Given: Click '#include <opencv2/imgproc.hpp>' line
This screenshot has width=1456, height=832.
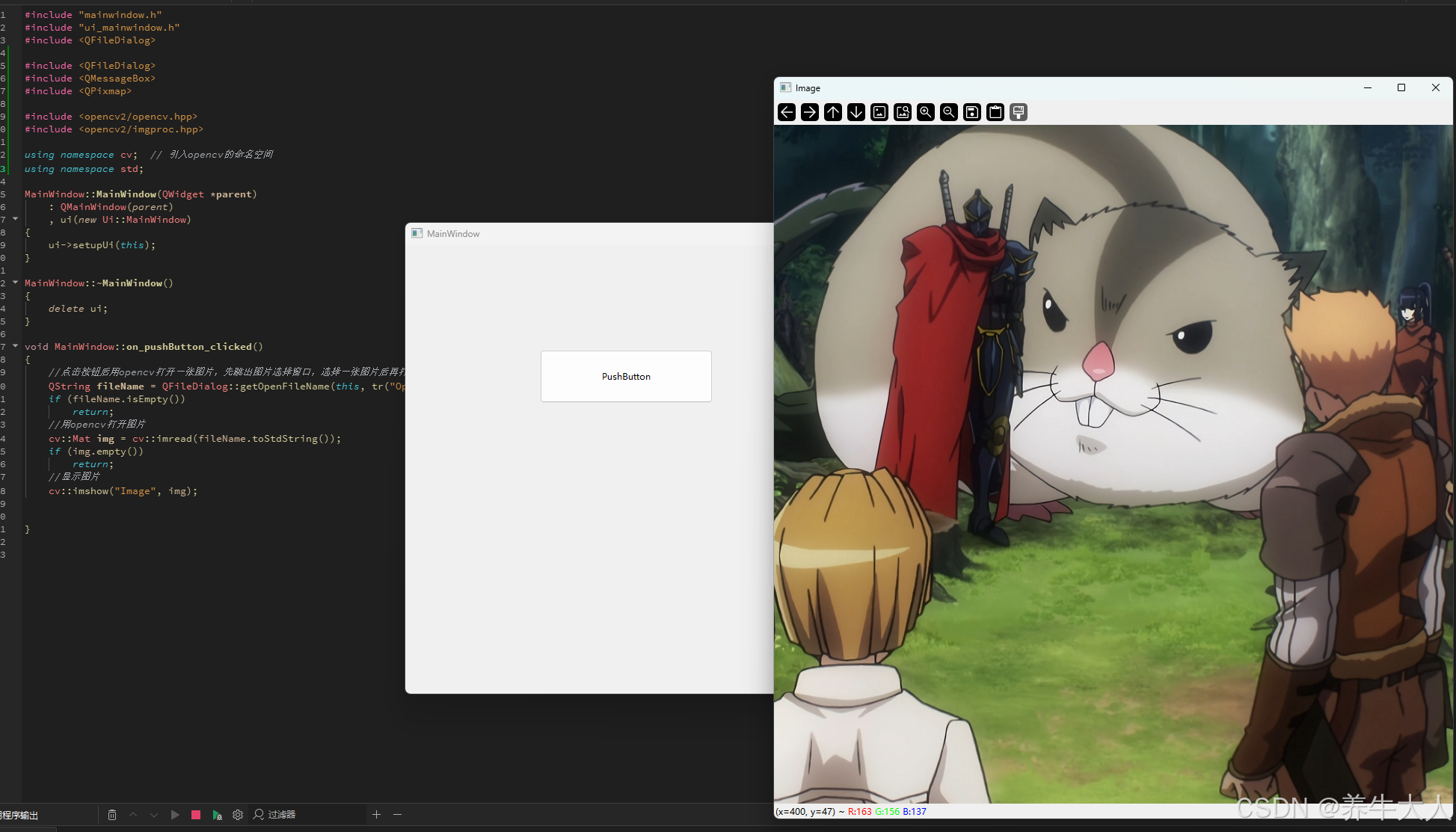Looking at the screenshot, I should [x=114, y=129].
